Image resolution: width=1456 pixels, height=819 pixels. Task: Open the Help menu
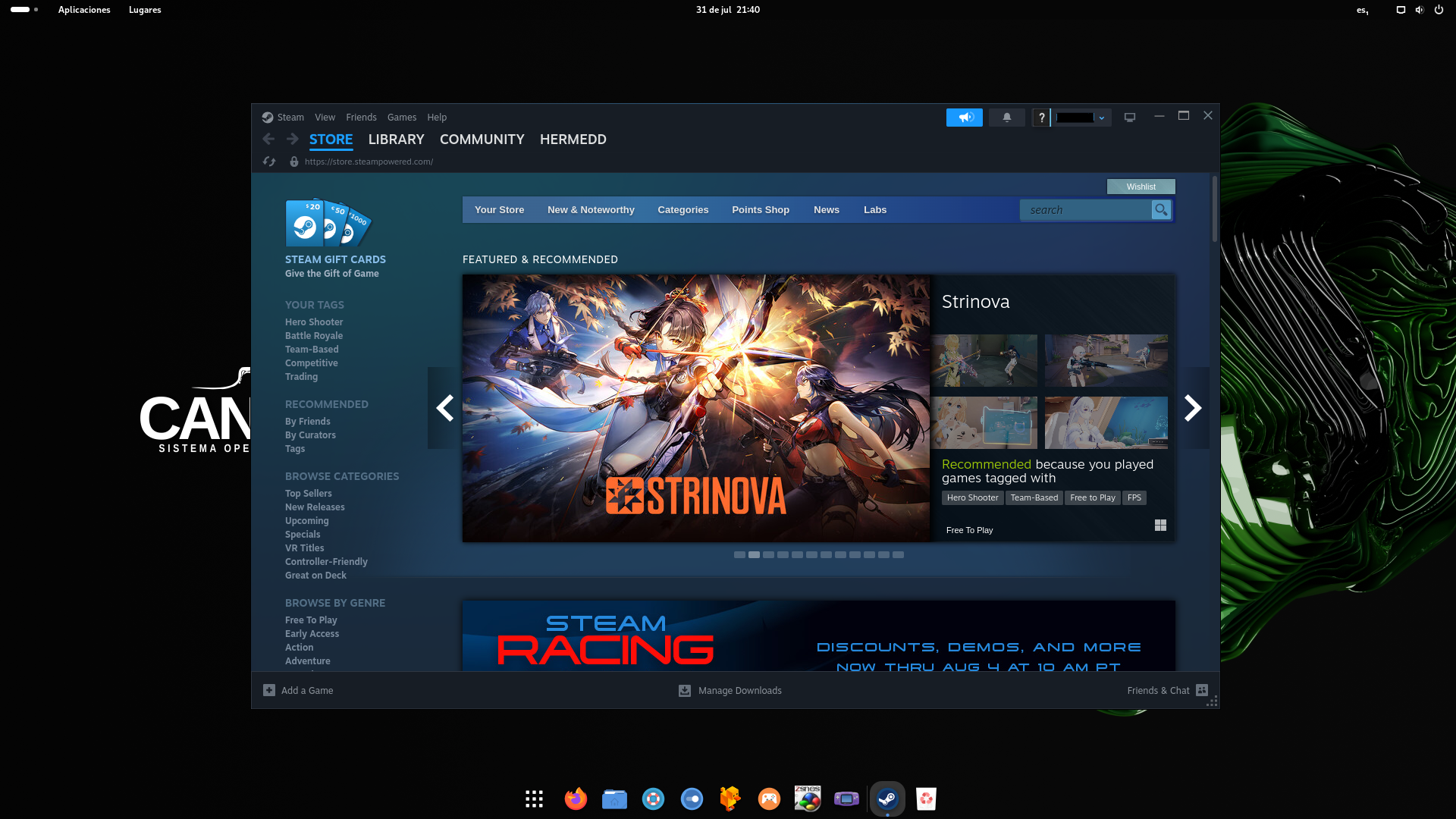click(437, 118)
